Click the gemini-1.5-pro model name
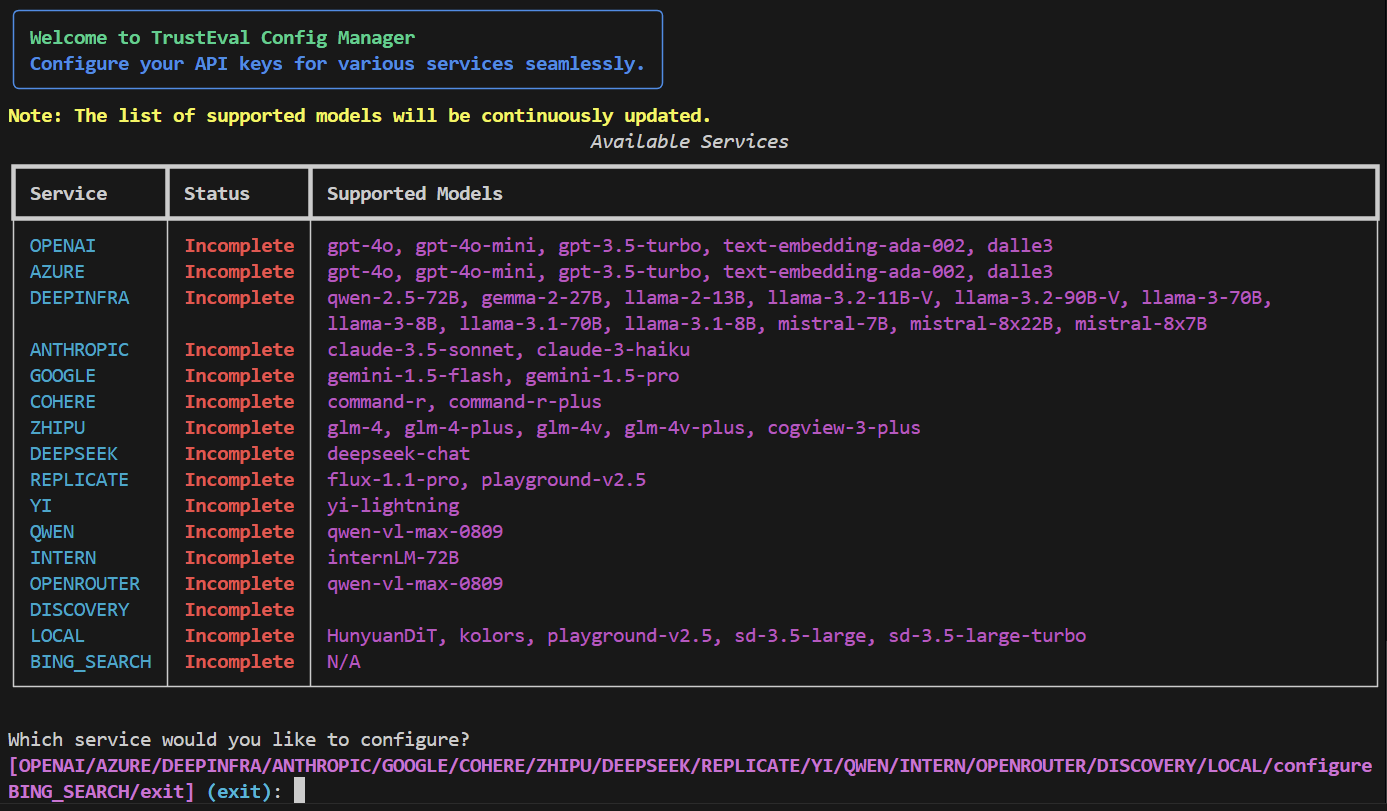 (x=602, y=376)
